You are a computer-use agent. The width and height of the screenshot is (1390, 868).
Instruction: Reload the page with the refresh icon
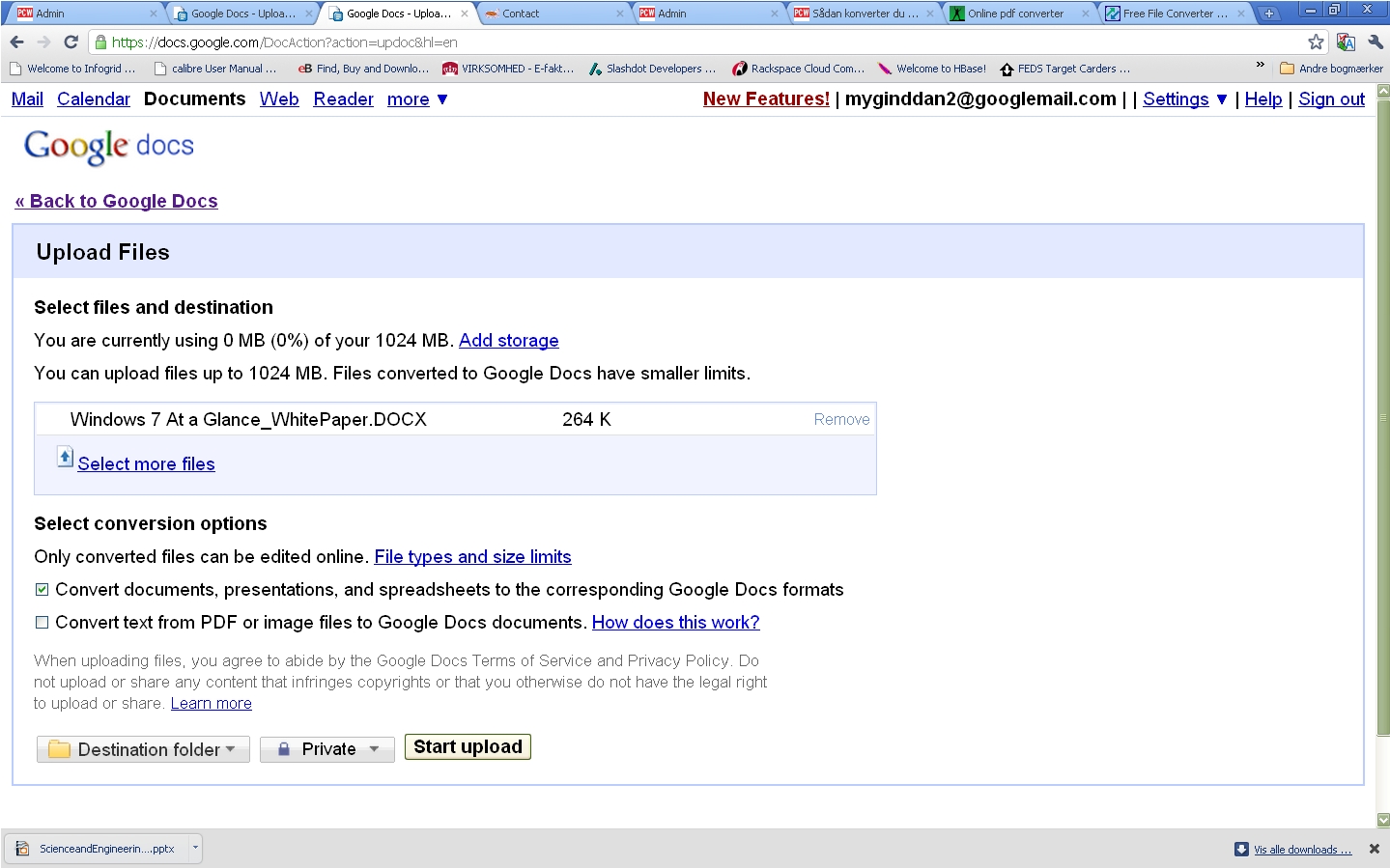71,42
